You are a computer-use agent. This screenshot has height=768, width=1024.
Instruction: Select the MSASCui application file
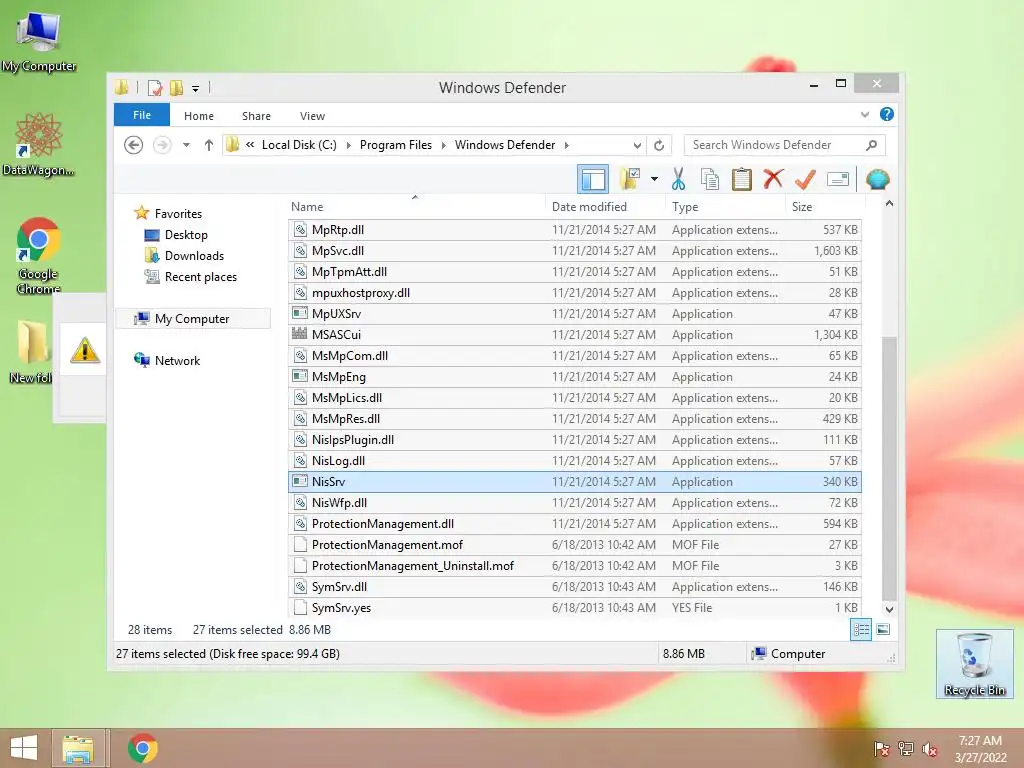pyautogui.click(x=575, y=335)
